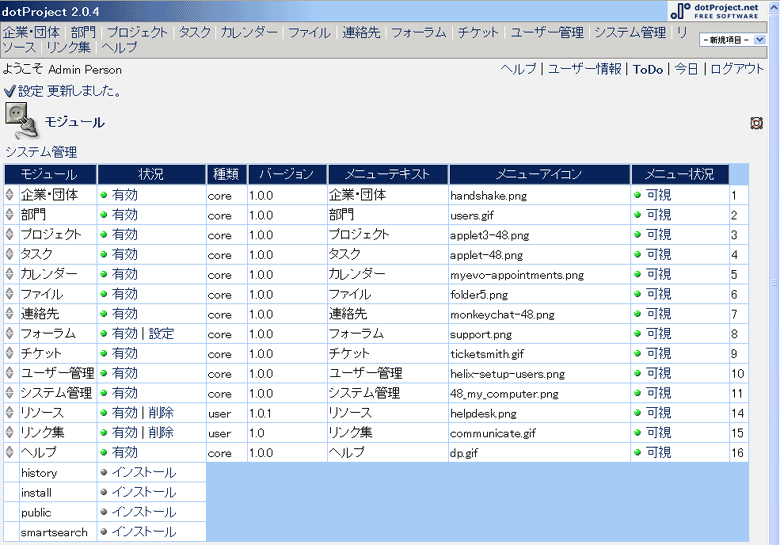
Task: Open ToDo link in user bar
Action: 648,69
